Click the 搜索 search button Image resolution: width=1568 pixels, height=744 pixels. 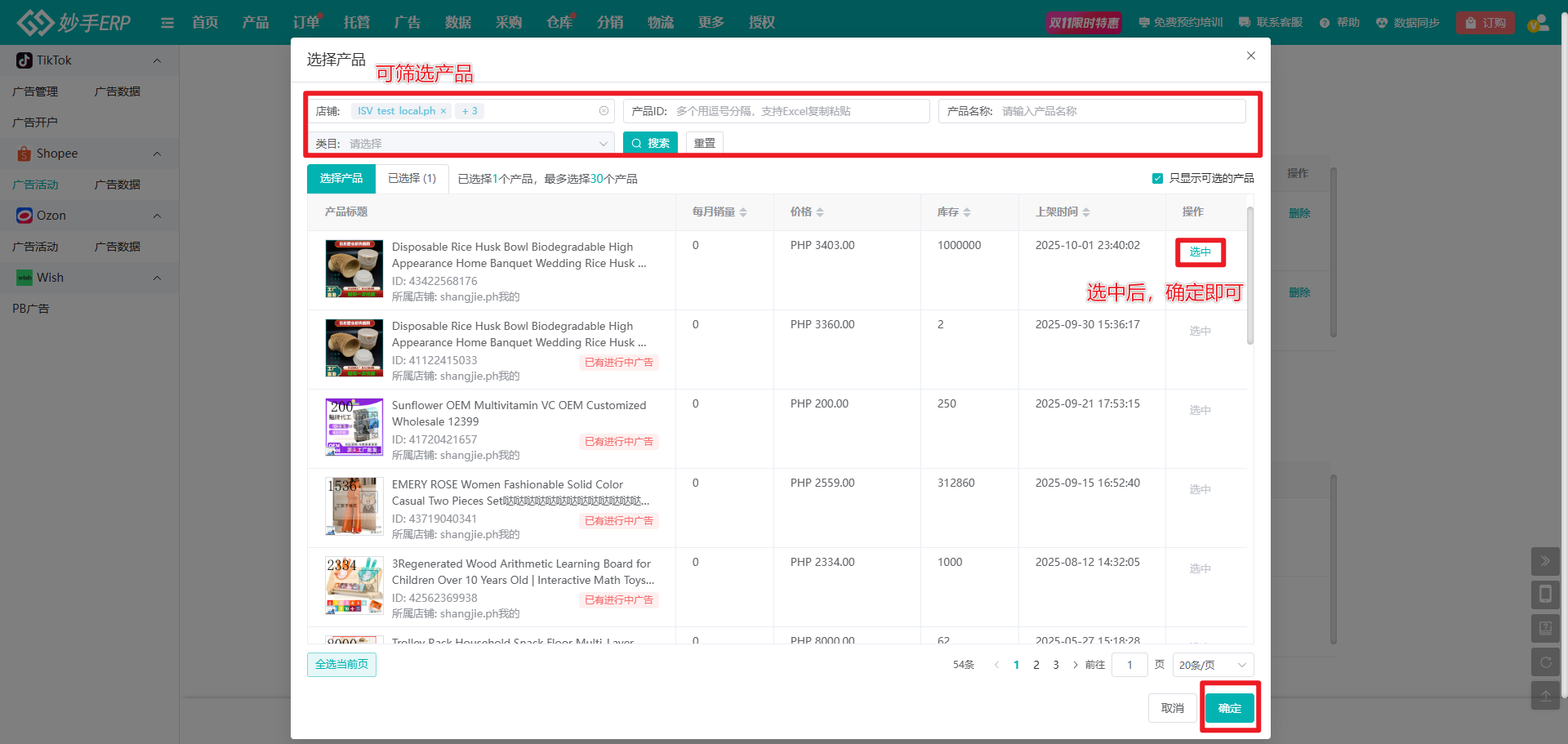point(650,143)
